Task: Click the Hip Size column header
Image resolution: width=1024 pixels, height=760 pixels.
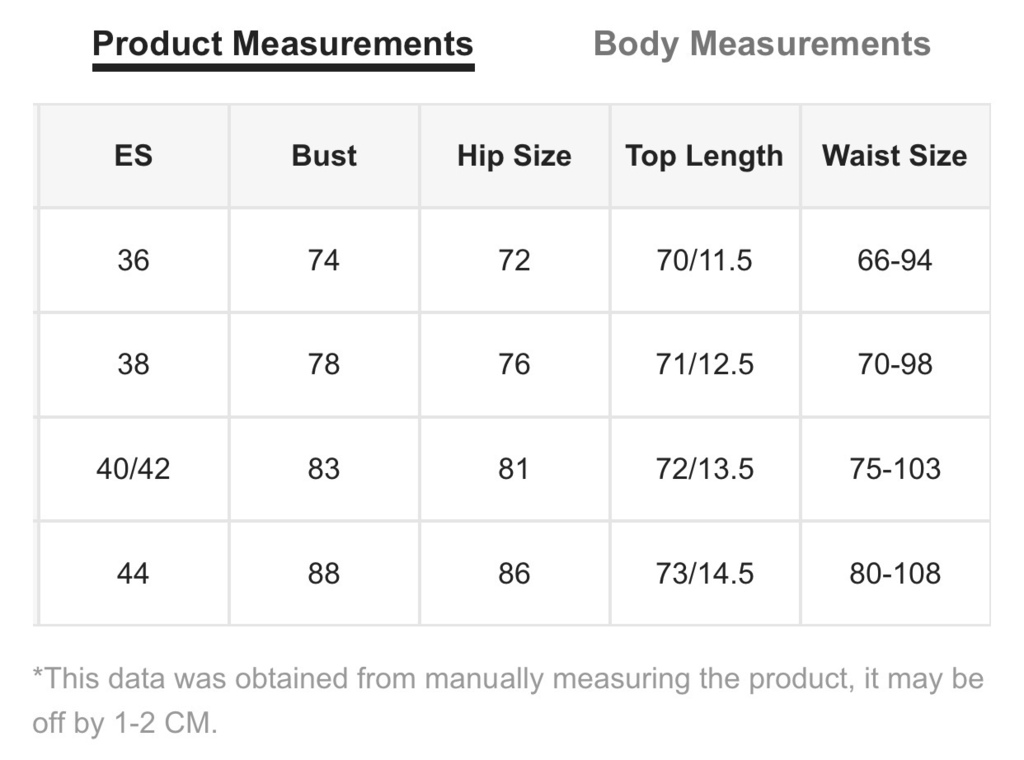Action: tap(514, 156)
